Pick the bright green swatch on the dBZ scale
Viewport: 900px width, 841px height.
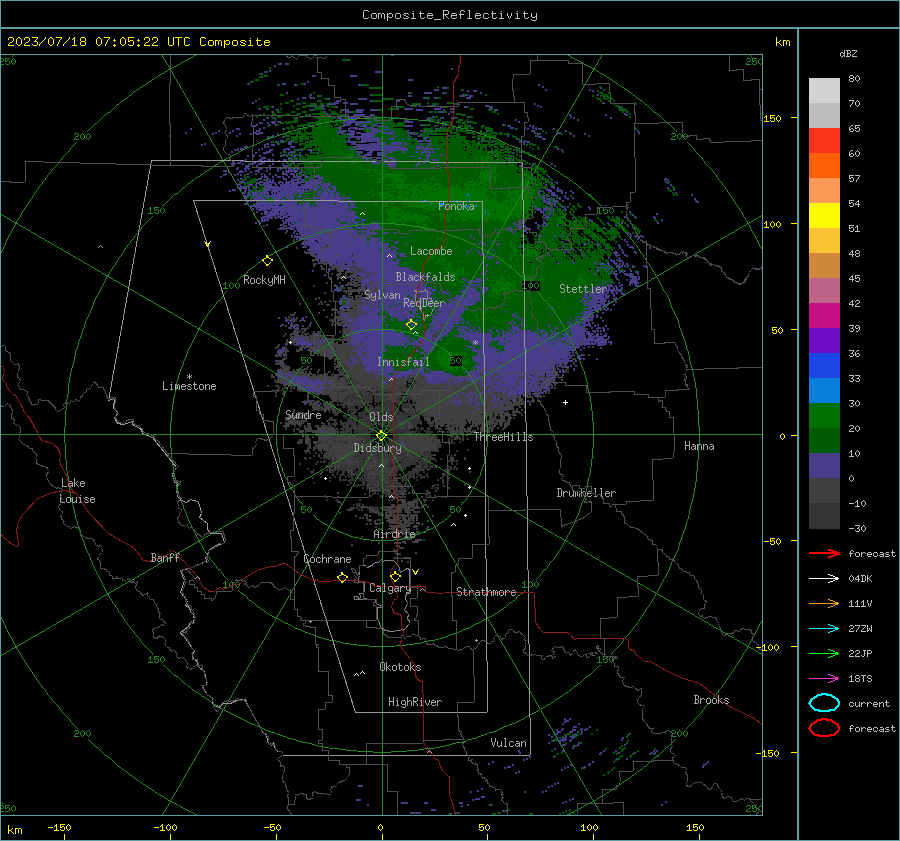[x=824, y=416]
